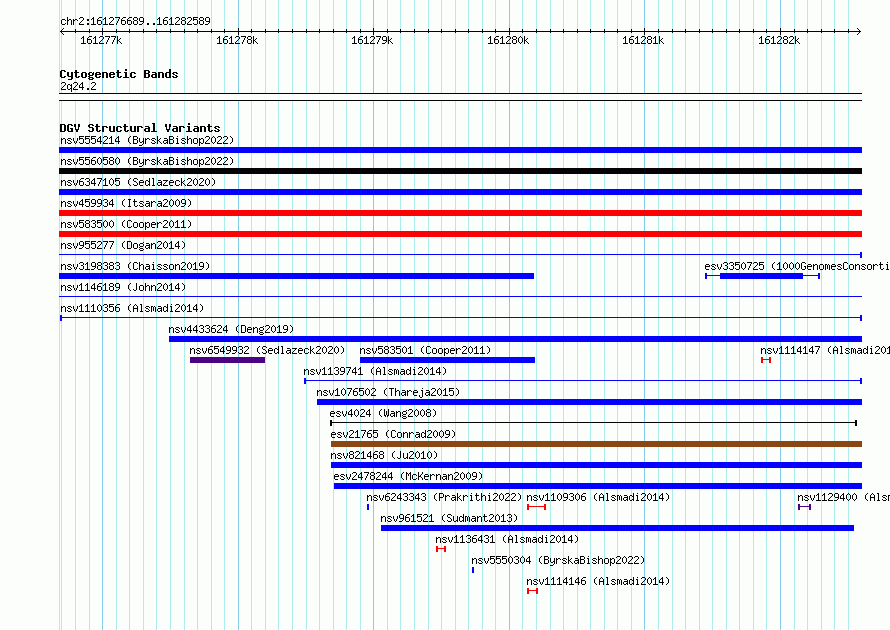Click the nsv6243343 (Prakrithi2022) text label
This screenshot has width=890, height=630.
tap(444, 497)
